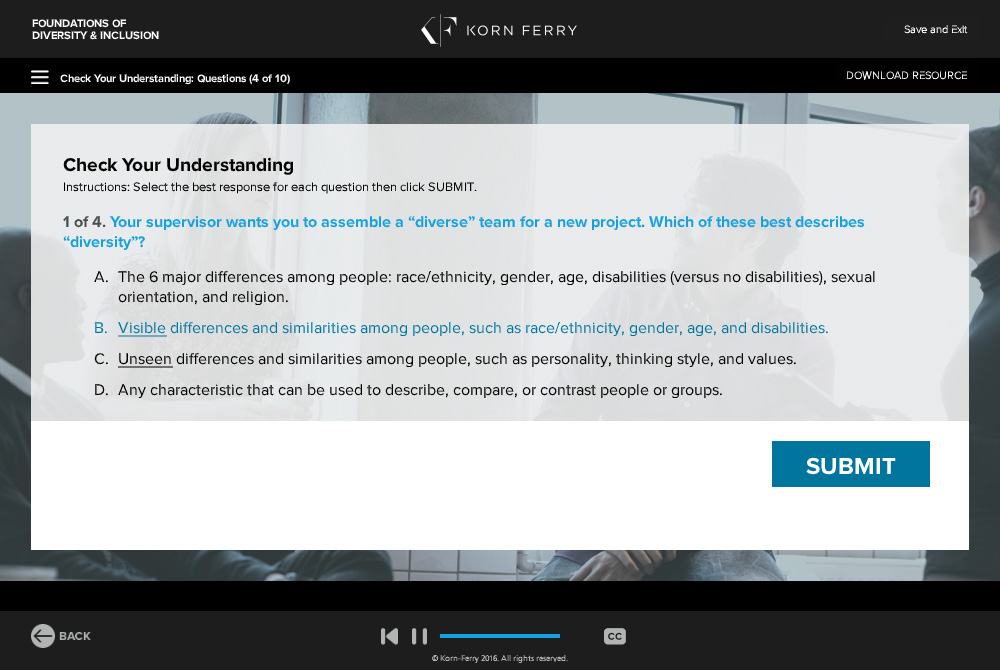The height and width of the screenshot is (670, 1000).
Task: Open the hamburger menu icon
Action: (40, 77)
